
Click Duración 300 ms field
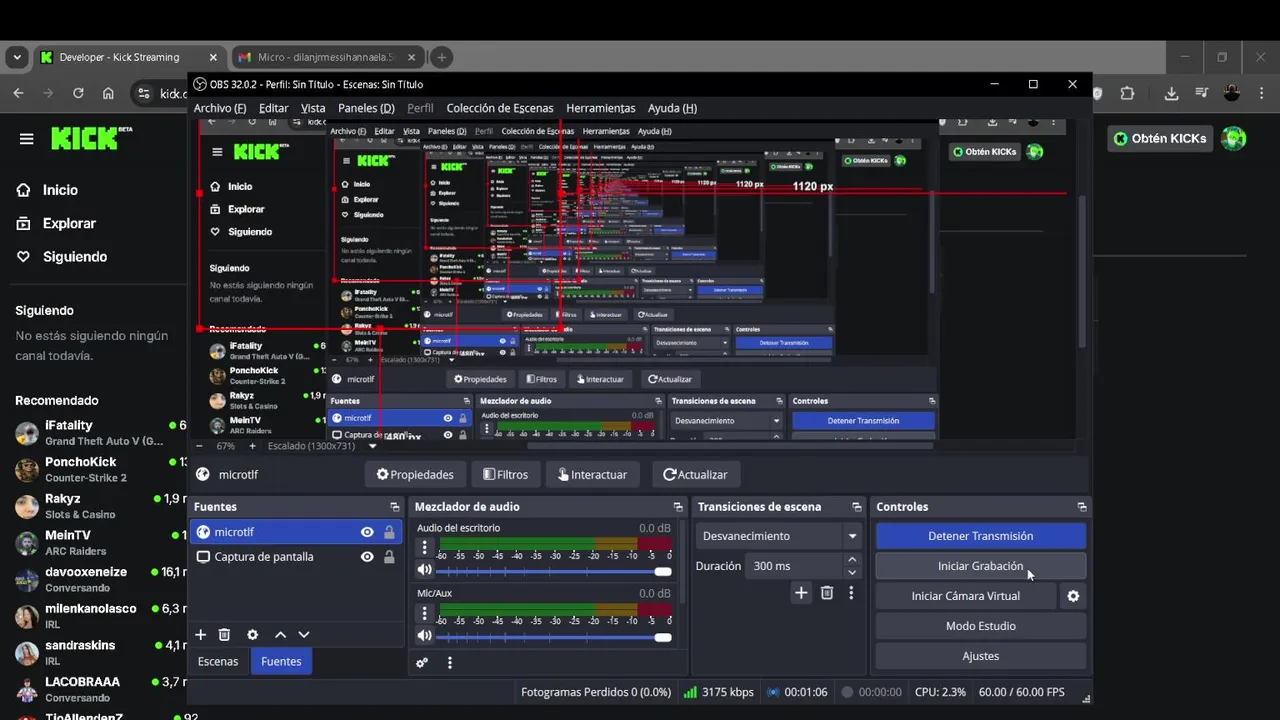pyautogui.click(x=795, y=566)
